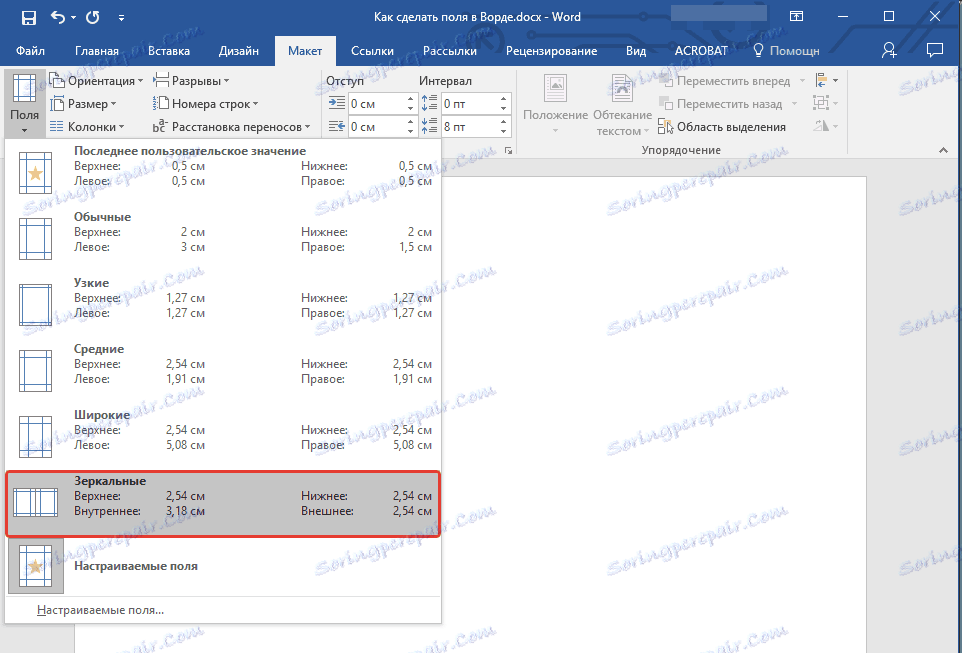962x653 pixels.
Task: Click the Помощник tell-me search box
Action: (788, 51)
